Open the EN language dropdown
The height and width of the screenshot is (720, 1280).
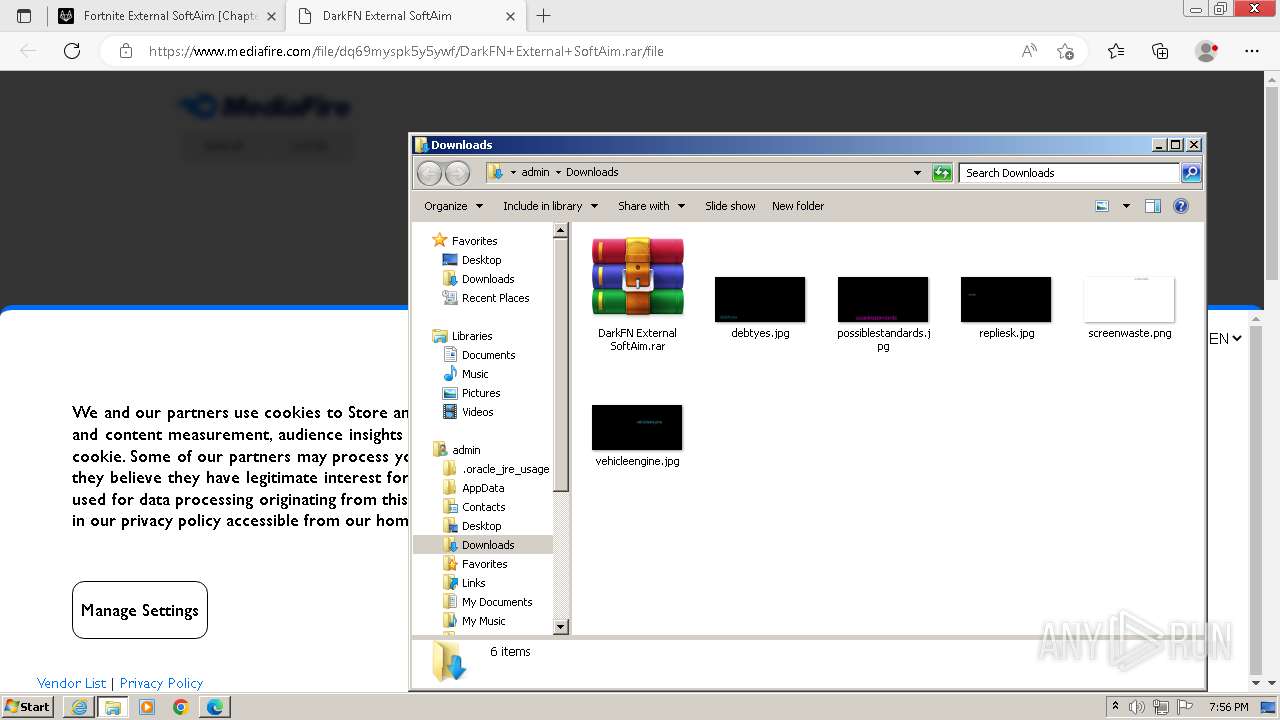click(1225, 339)
